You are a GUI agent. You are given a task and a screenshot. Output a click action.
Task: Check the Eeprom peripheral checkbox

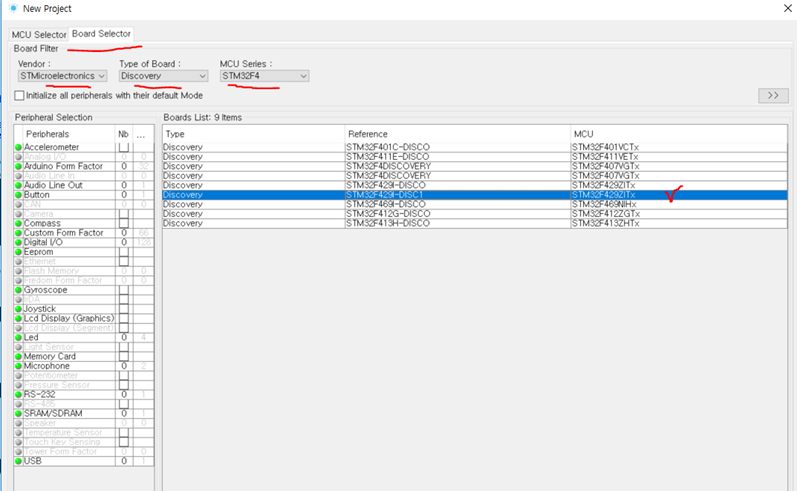tap(124, 252)
